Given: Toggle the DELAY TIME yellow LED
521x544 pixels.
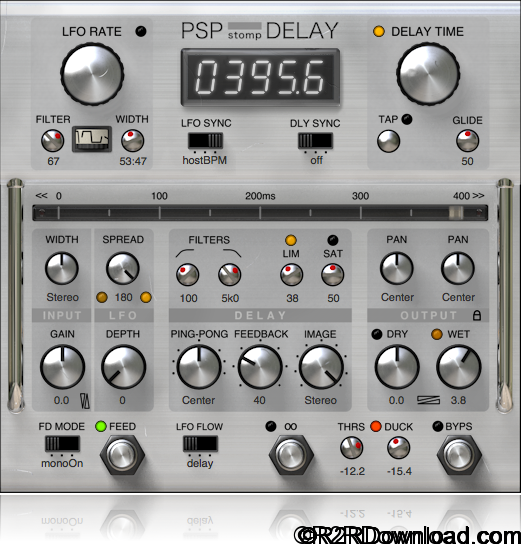Looking at the screenshot, I should [378, 31].
